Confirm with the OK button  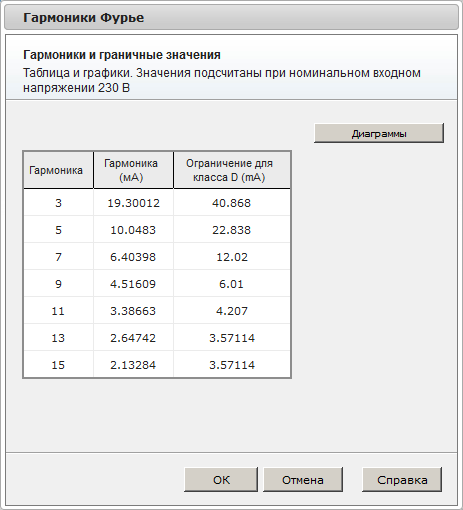pos(221,480)
